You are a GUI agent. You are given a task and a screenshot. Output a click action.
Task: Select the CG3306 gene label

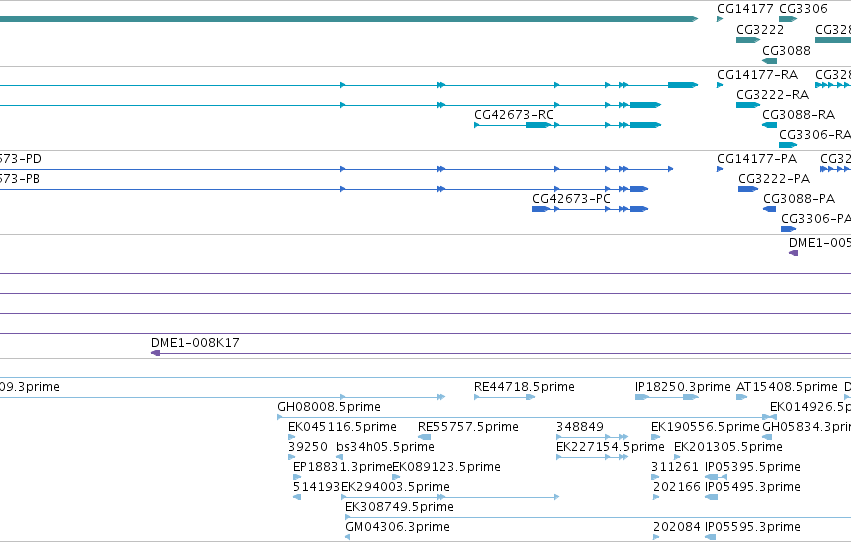(803, 9)
